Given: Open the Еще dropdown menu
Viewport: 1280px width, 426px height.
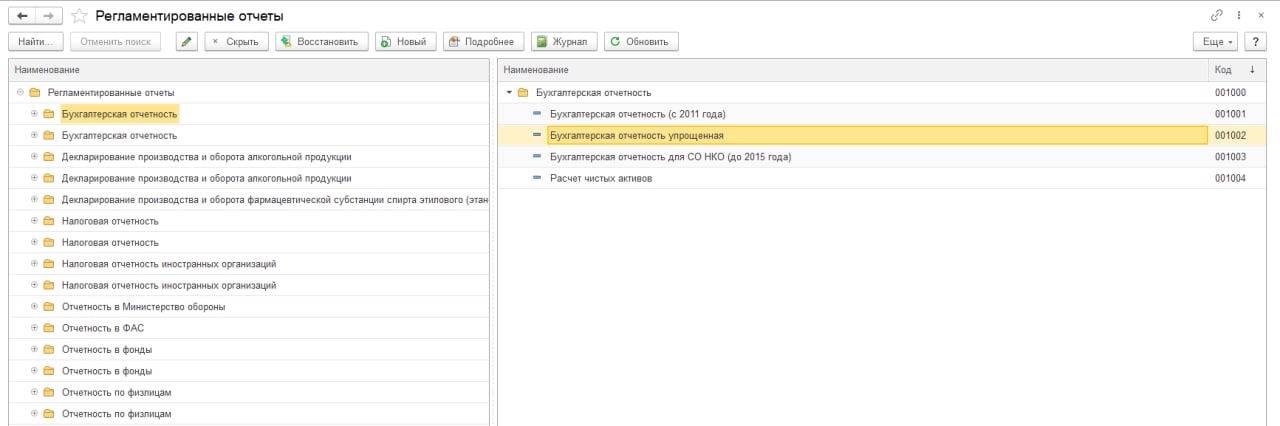Looking at the screenshot, I should point(1215,41).
